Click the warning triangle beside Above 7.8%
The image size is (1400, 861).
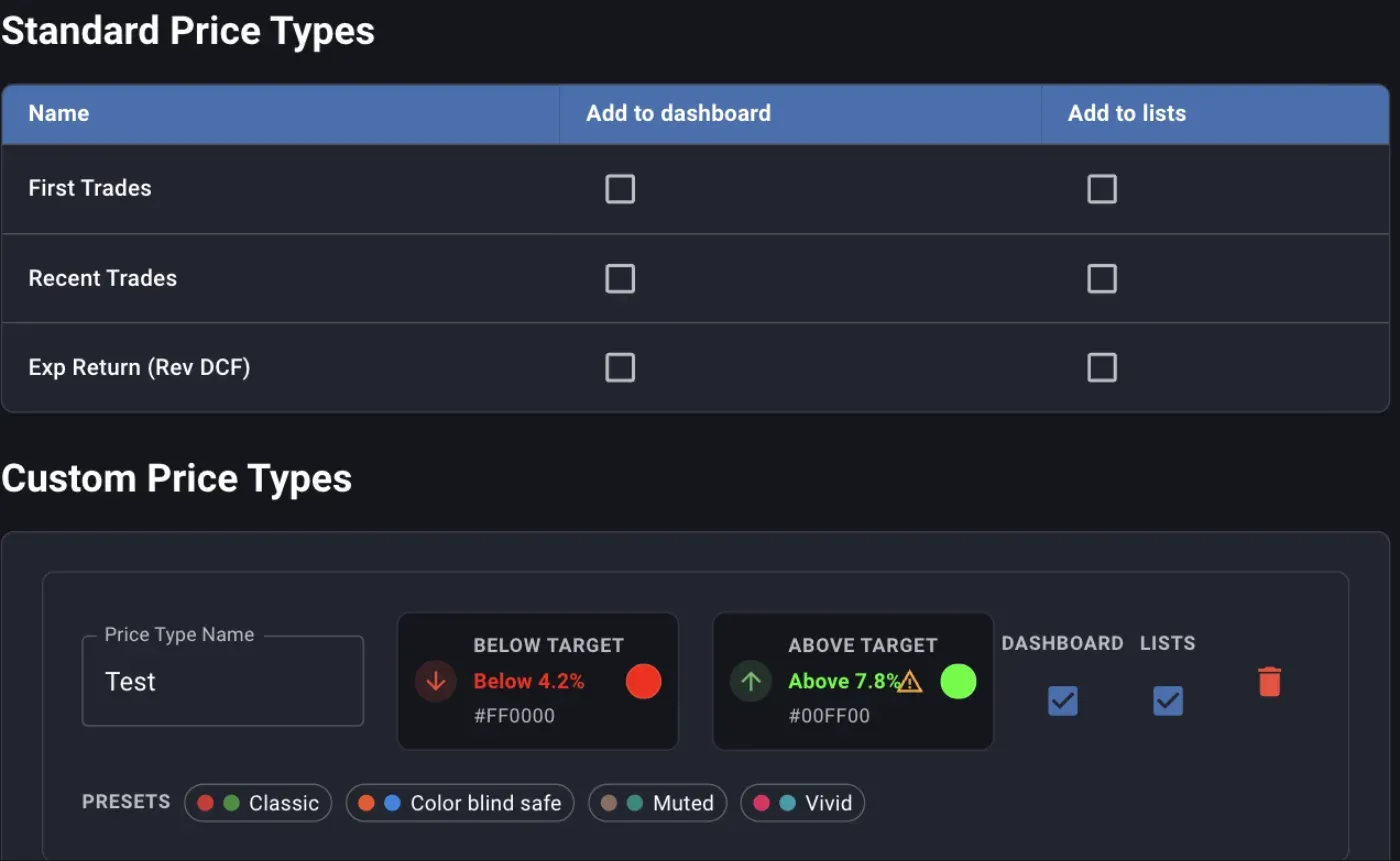point(910,682)
